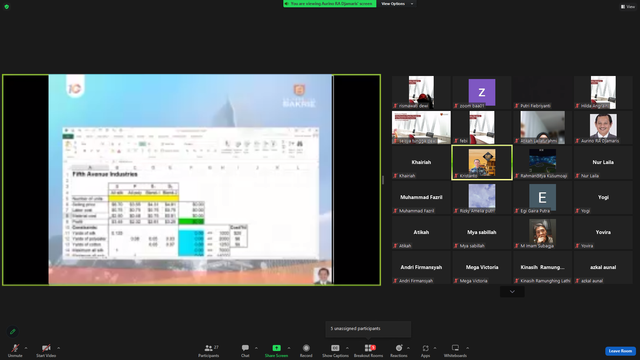
Task: Click the green Profit total cell in spreadsheet
Action: [x=191, y=221]
